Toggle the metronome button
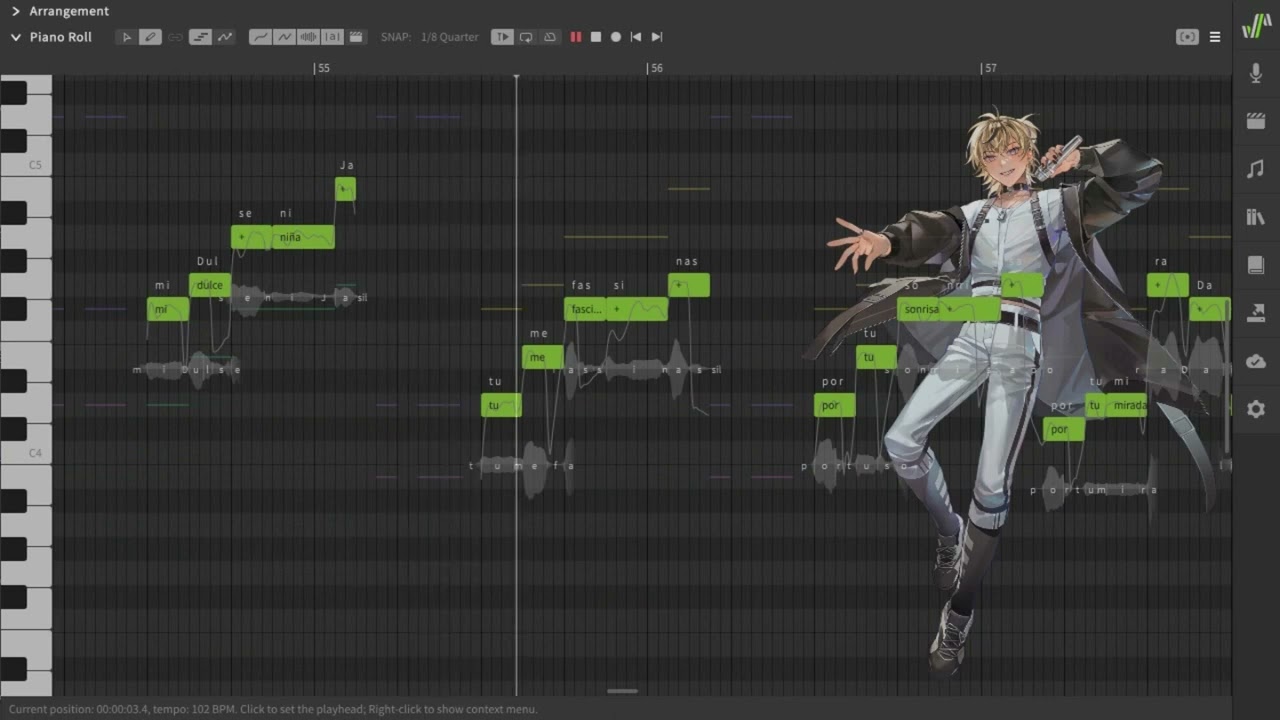The image size is (1280, 720). (x=550, y=37)
